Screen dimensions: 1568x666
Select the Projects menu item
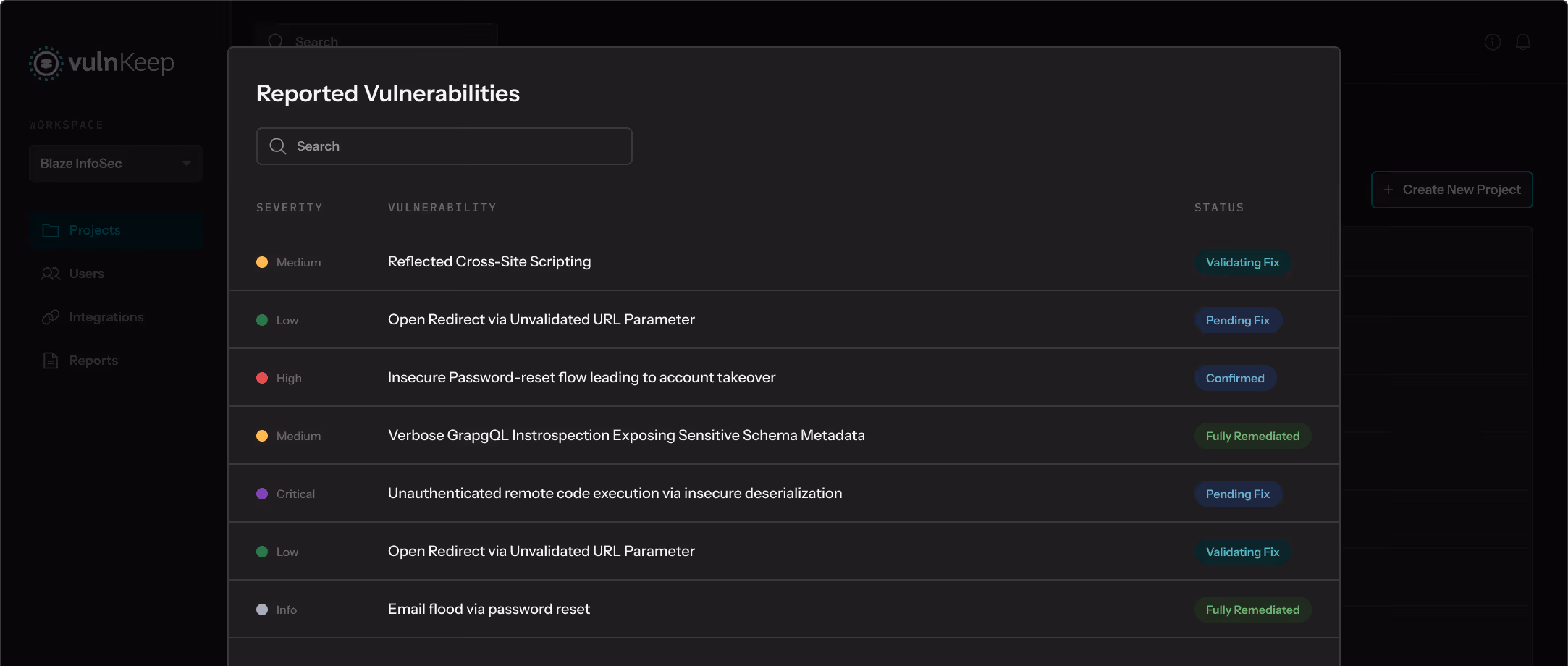coord(116,230)
